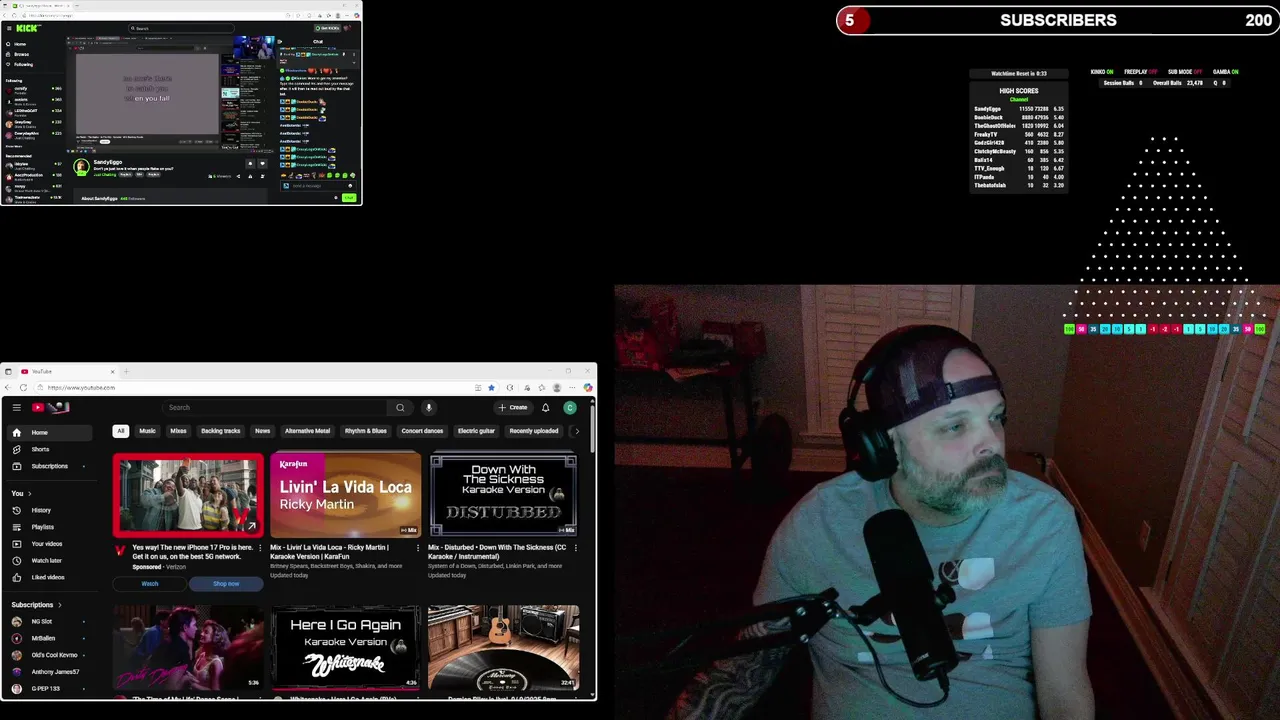Screen dimensions: 1280x720
Task: Open Shorts in the YouTube sidebar
Action: point(50,449)
